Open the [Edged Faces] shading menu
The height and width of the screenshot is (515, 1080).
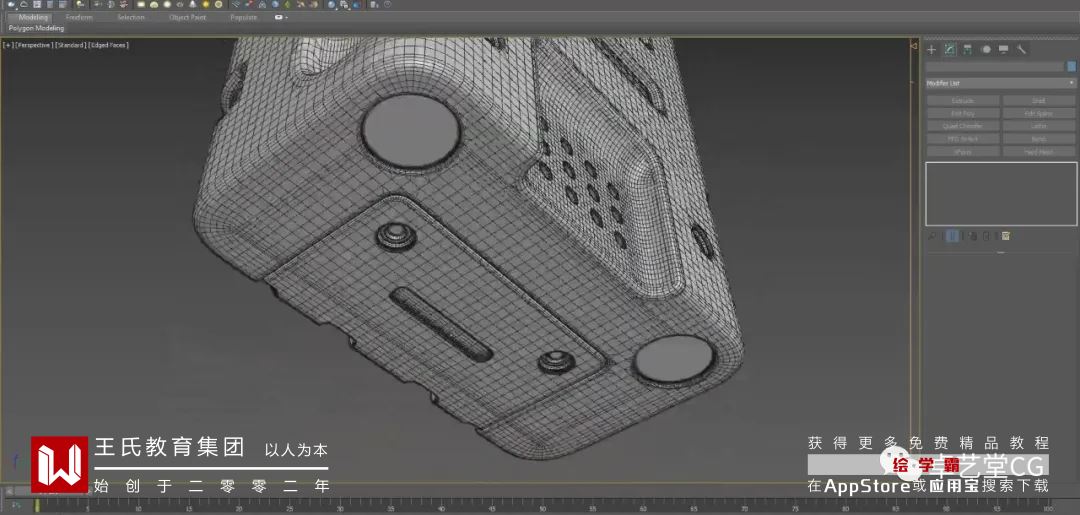(x=109, y=45)
